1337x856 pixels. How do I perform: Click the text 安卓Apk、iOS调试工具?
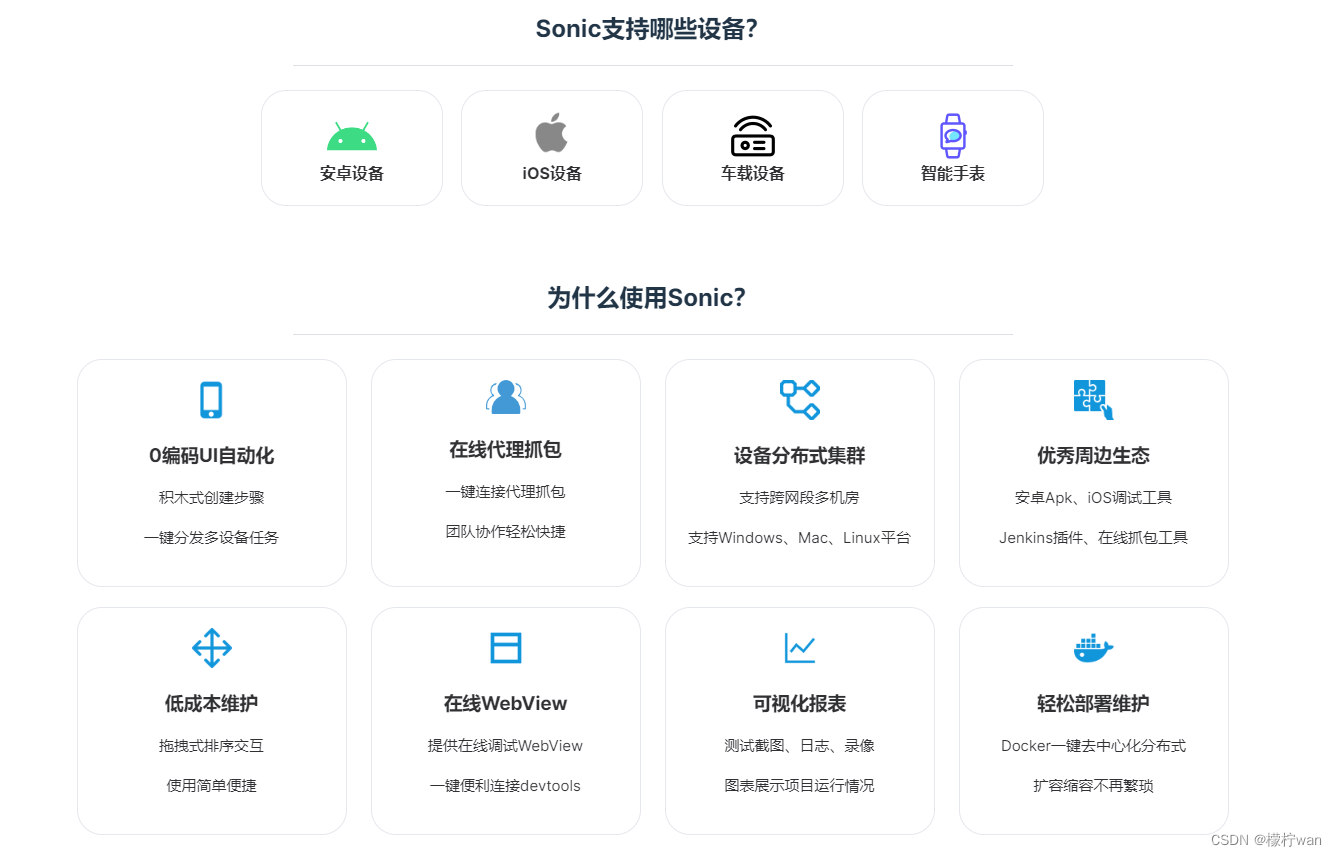[1094, 498]
